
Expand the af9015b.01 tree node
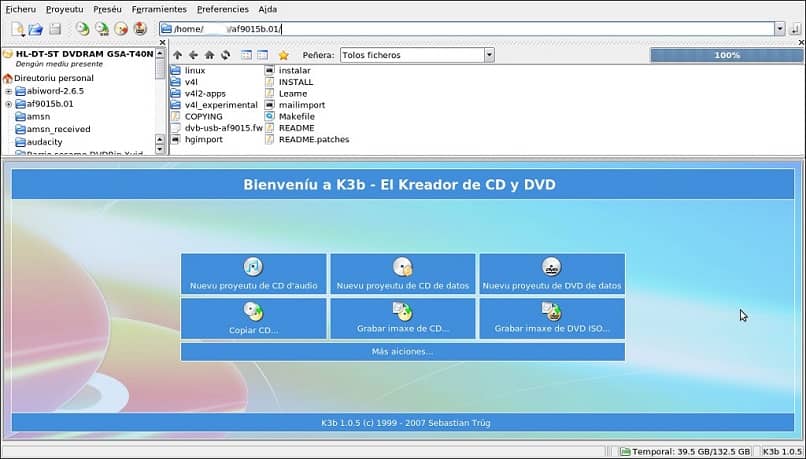coord(8,104)
